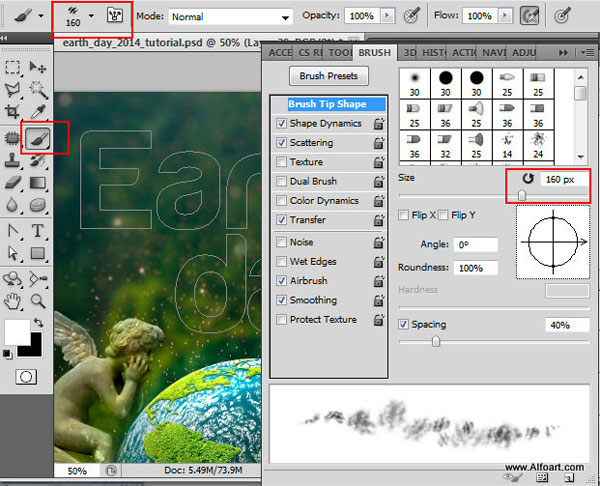Click the brush Size slider handle
Image resolution: width=600 pixels, height=486 pixels.
(x=522, y=195)
